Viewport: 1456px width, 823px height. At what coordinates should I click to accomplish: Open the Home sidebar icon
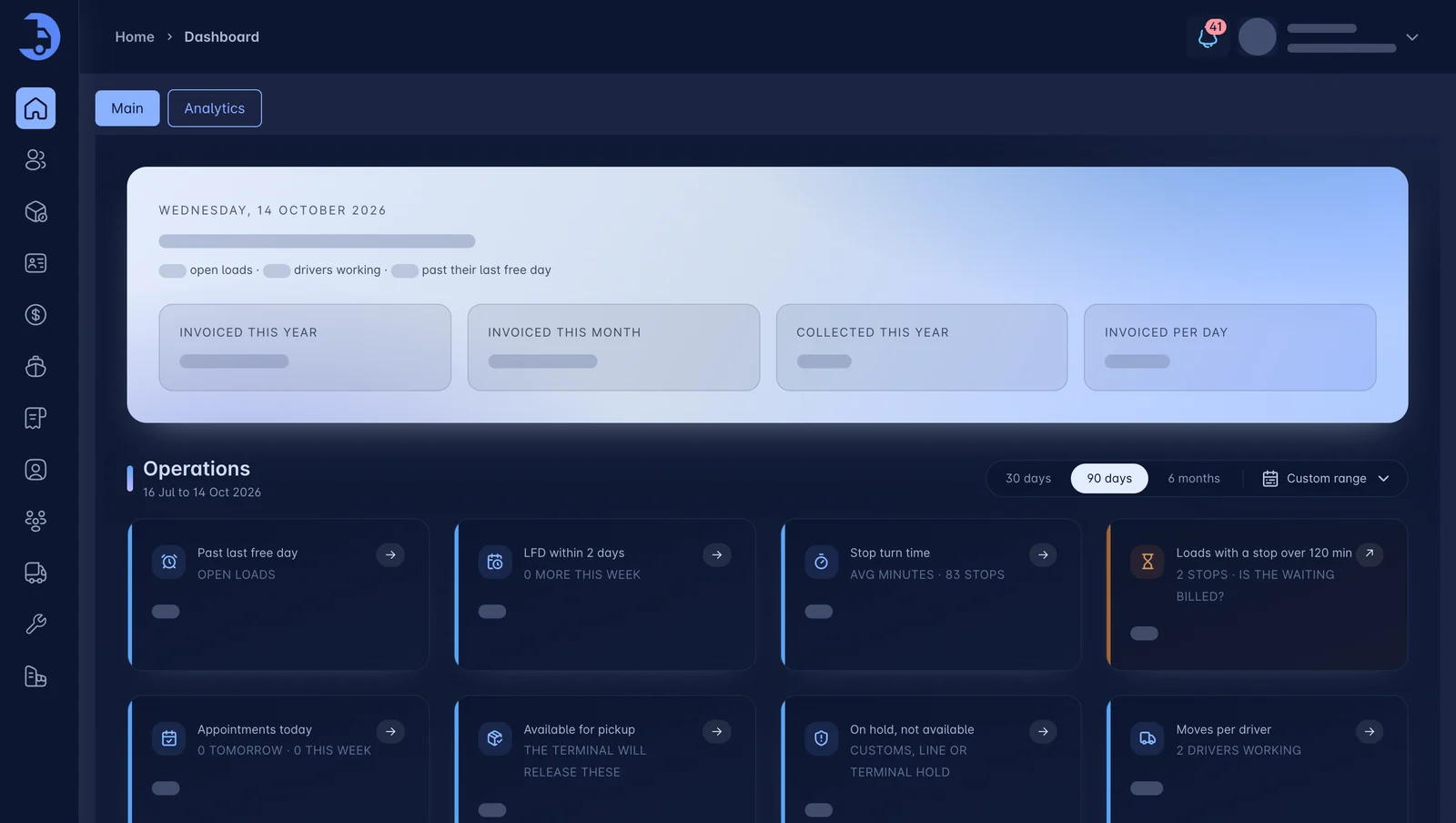tap(35, 108)
